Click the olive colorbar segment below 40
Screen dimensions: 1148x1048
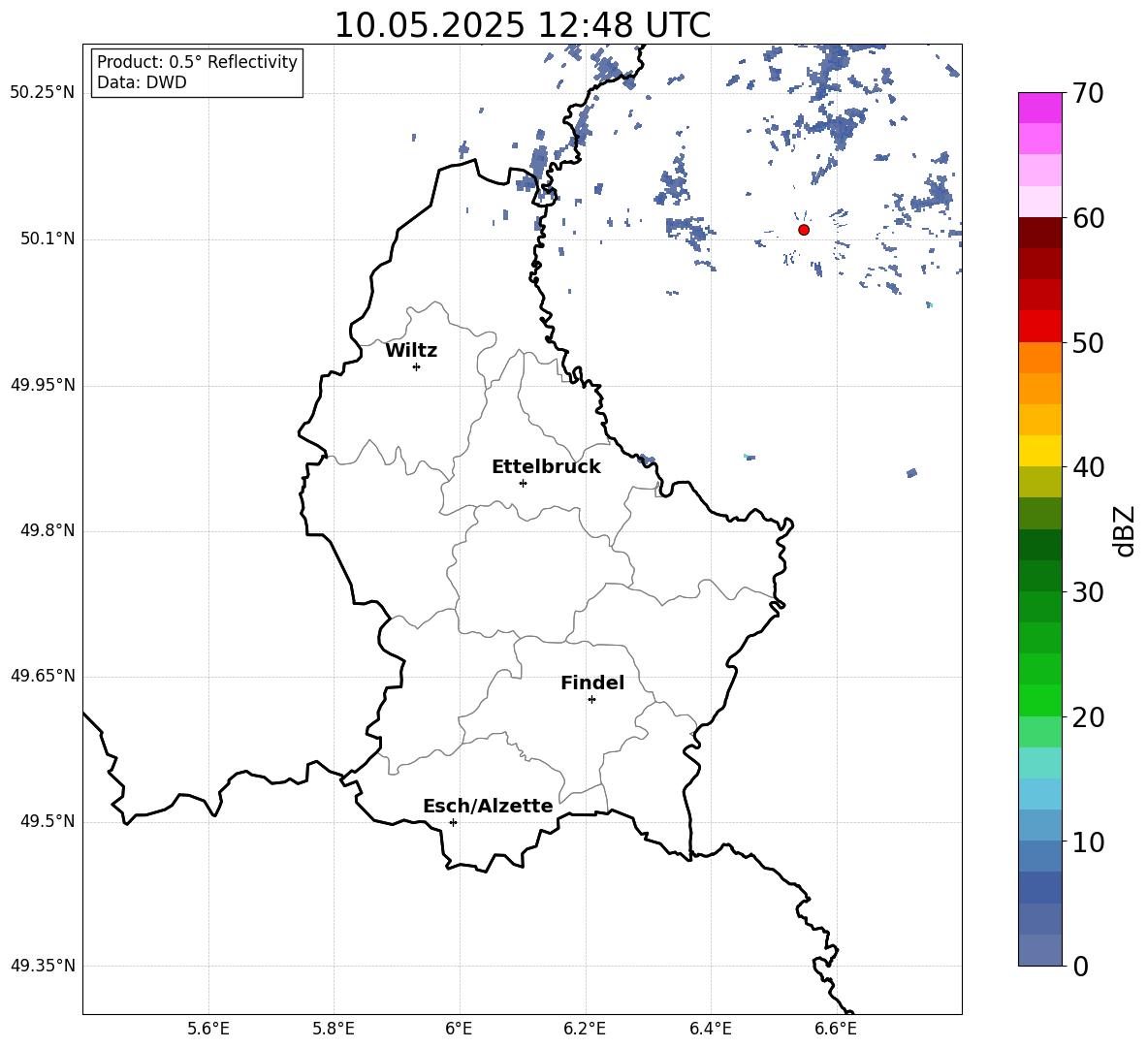click(x=1039, y=482)
